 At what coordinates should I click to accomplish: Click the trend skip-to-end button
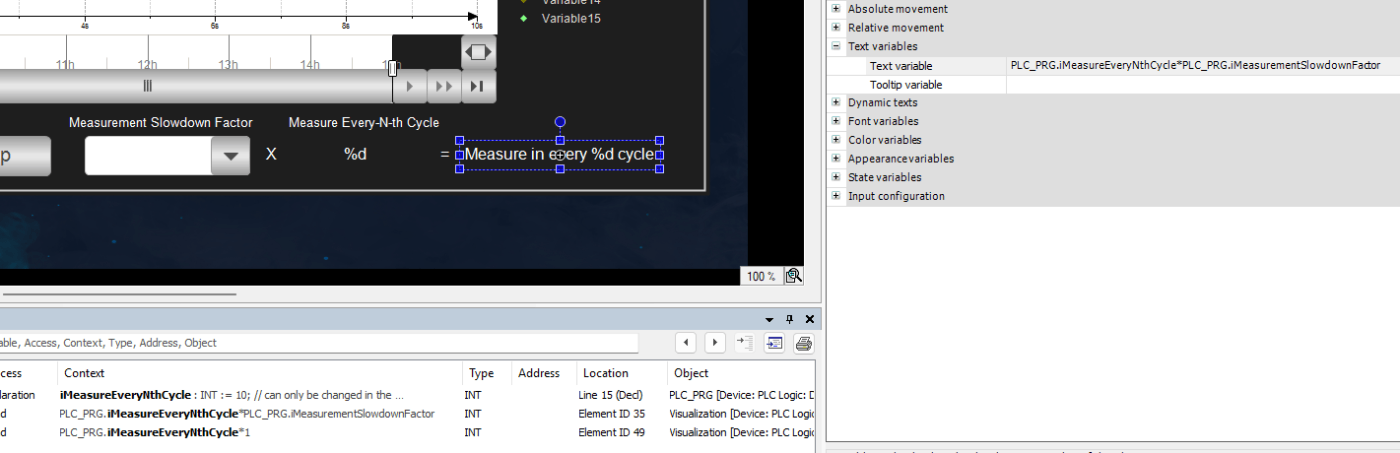[x=478, y=86]
